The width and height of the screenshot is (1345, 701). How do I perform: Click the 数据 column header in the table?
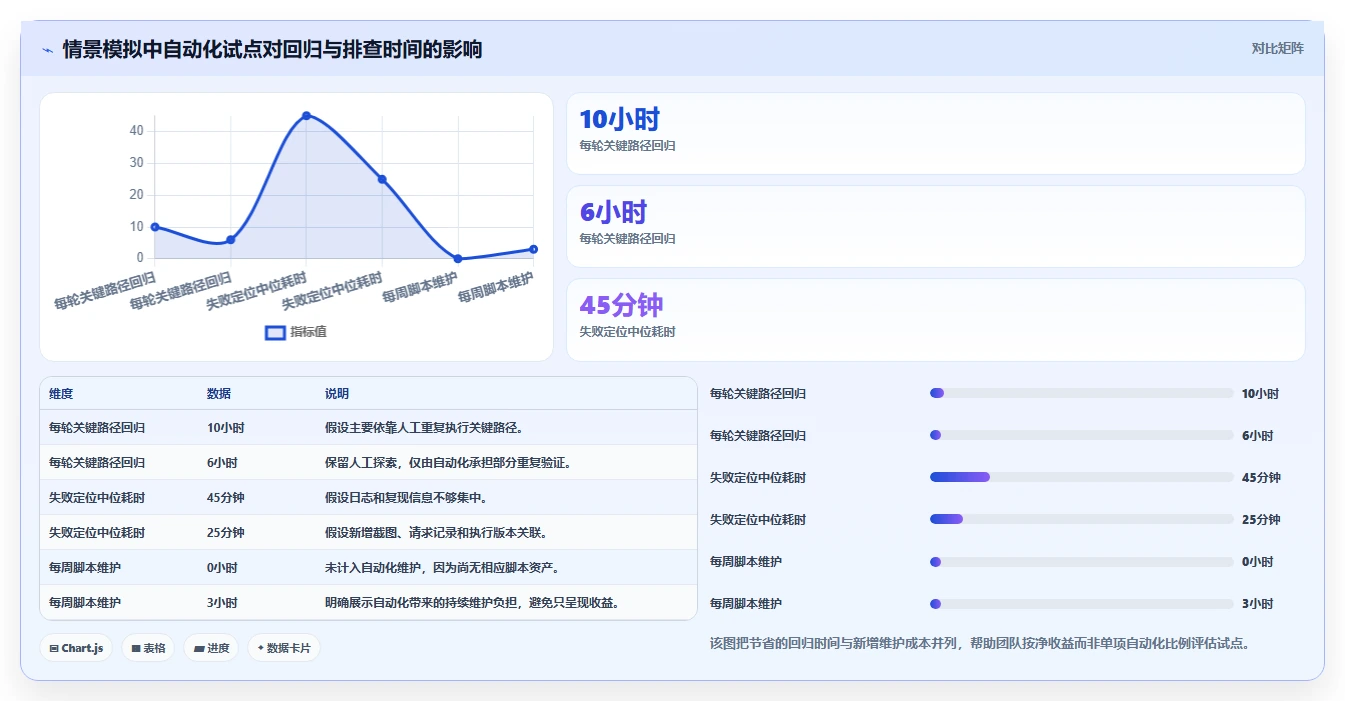(219, 394)
